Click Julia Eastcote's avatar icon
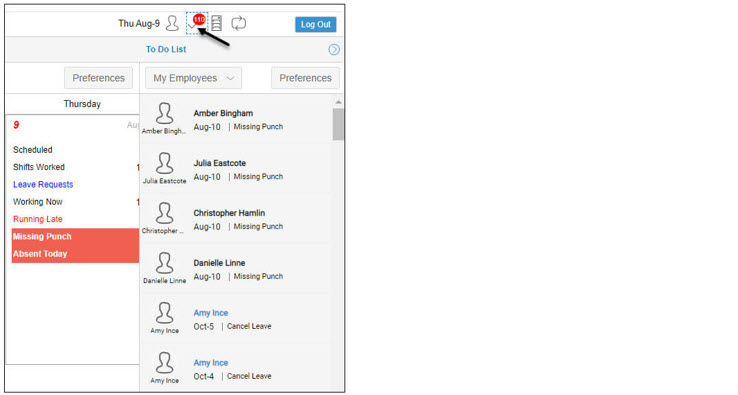 (164, 163)
